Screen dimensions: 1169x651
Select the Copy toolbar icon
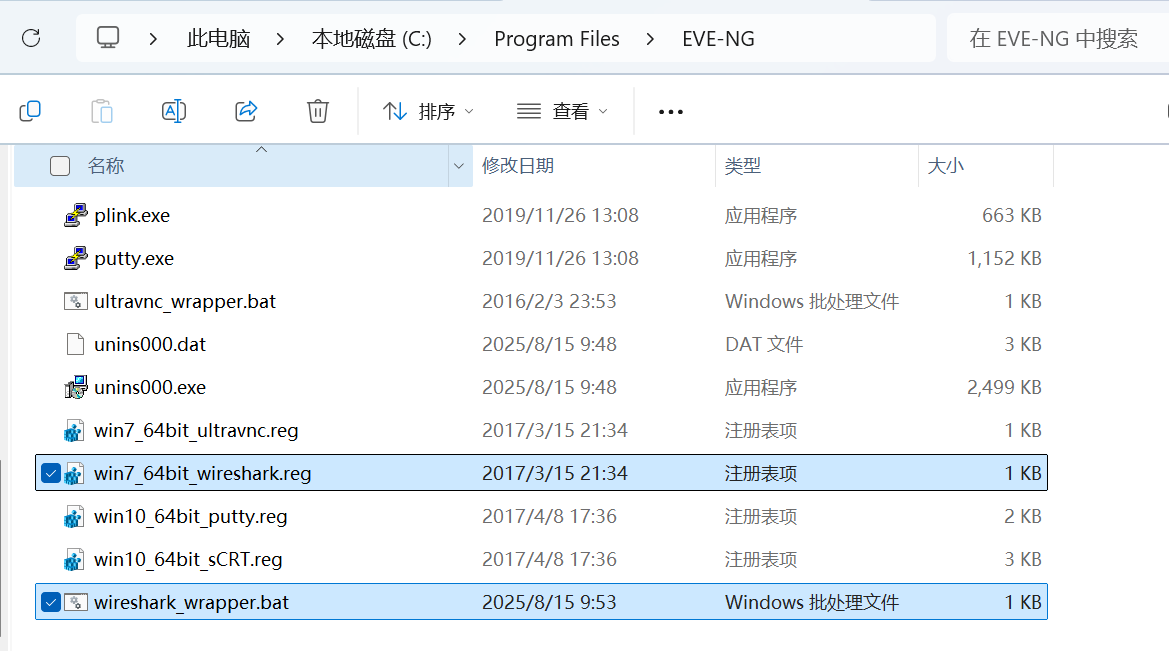30,111
